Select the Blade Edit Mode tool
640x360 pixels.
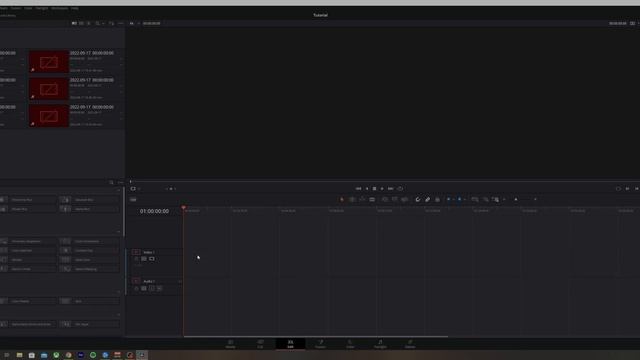point(372,200)
